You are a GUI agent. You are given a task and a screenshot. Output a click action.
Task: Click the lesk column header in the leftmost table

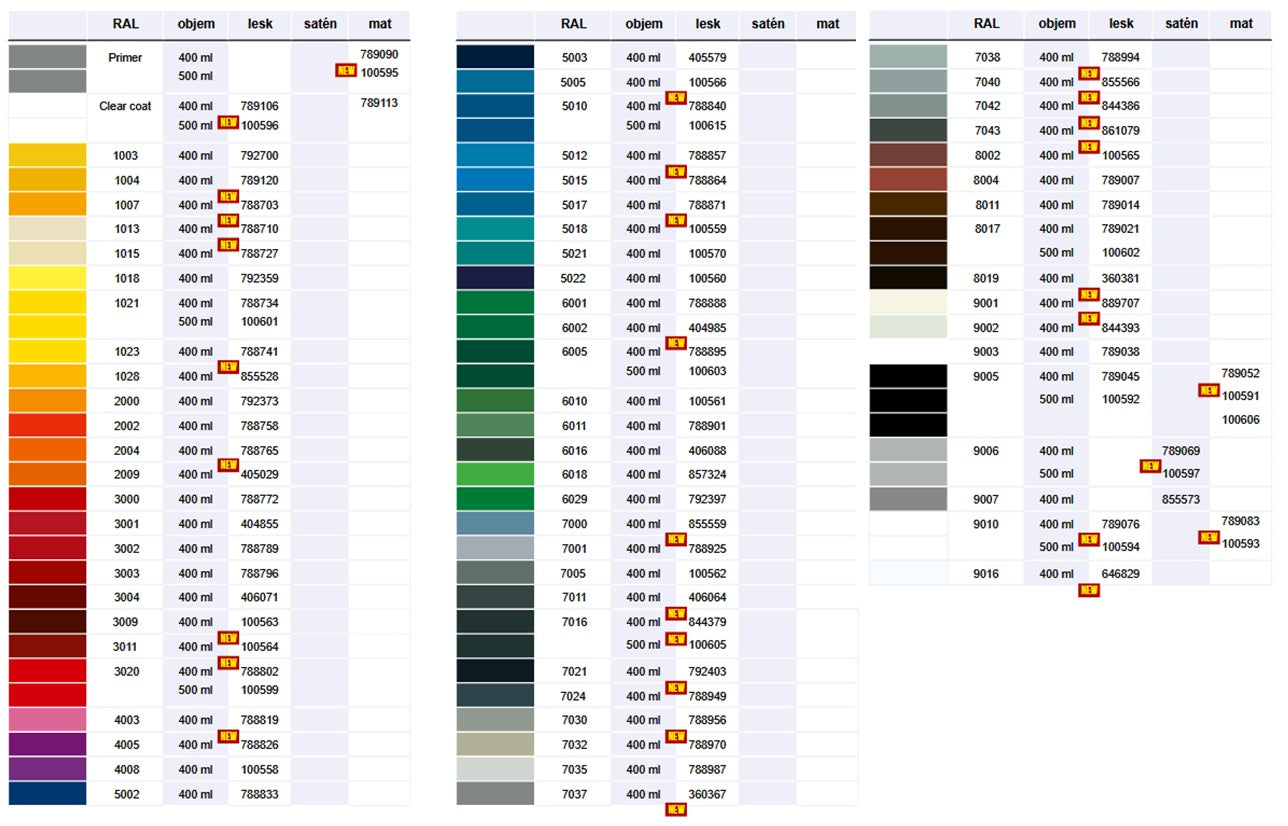[259, 24]
